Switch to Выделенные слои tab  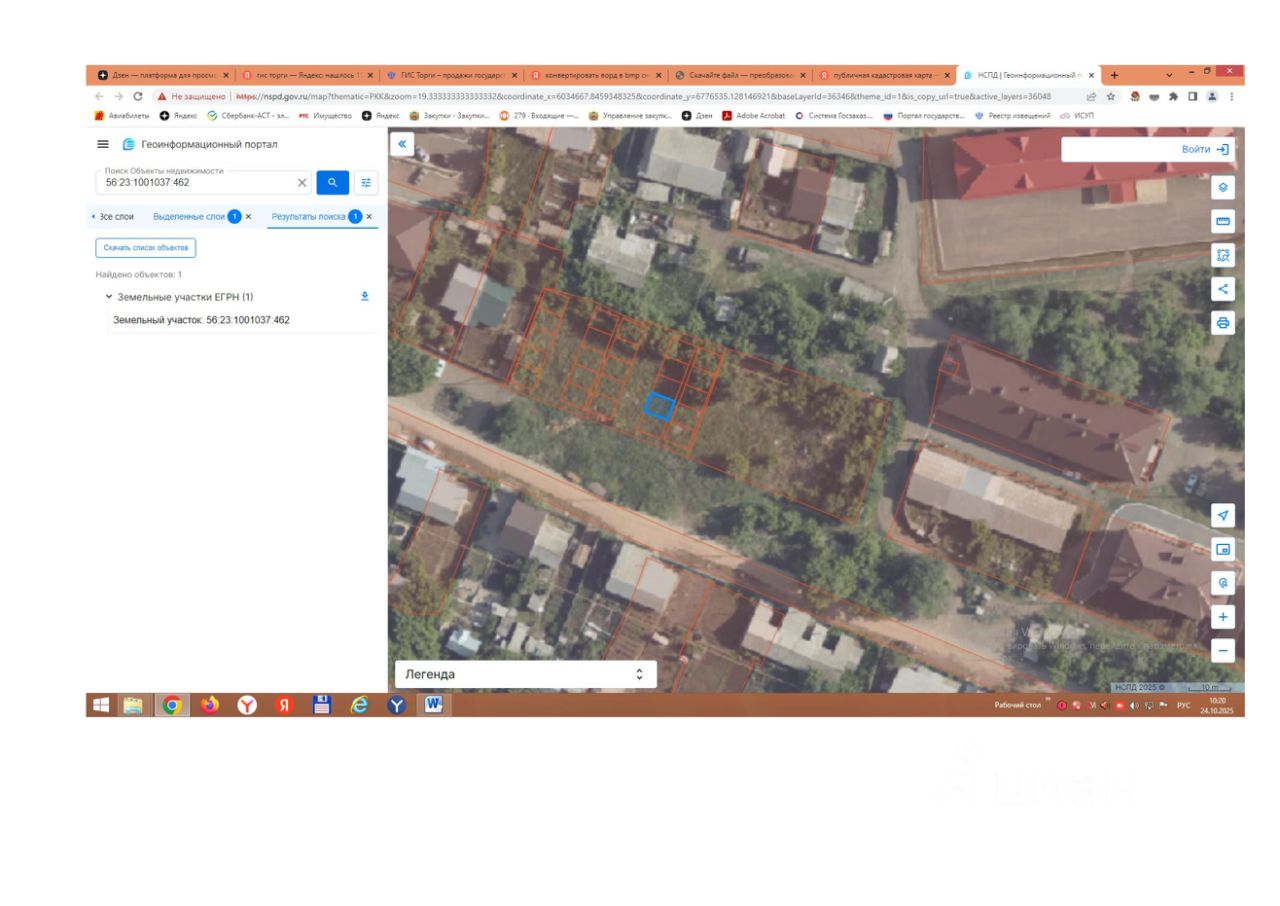[189, 216]
